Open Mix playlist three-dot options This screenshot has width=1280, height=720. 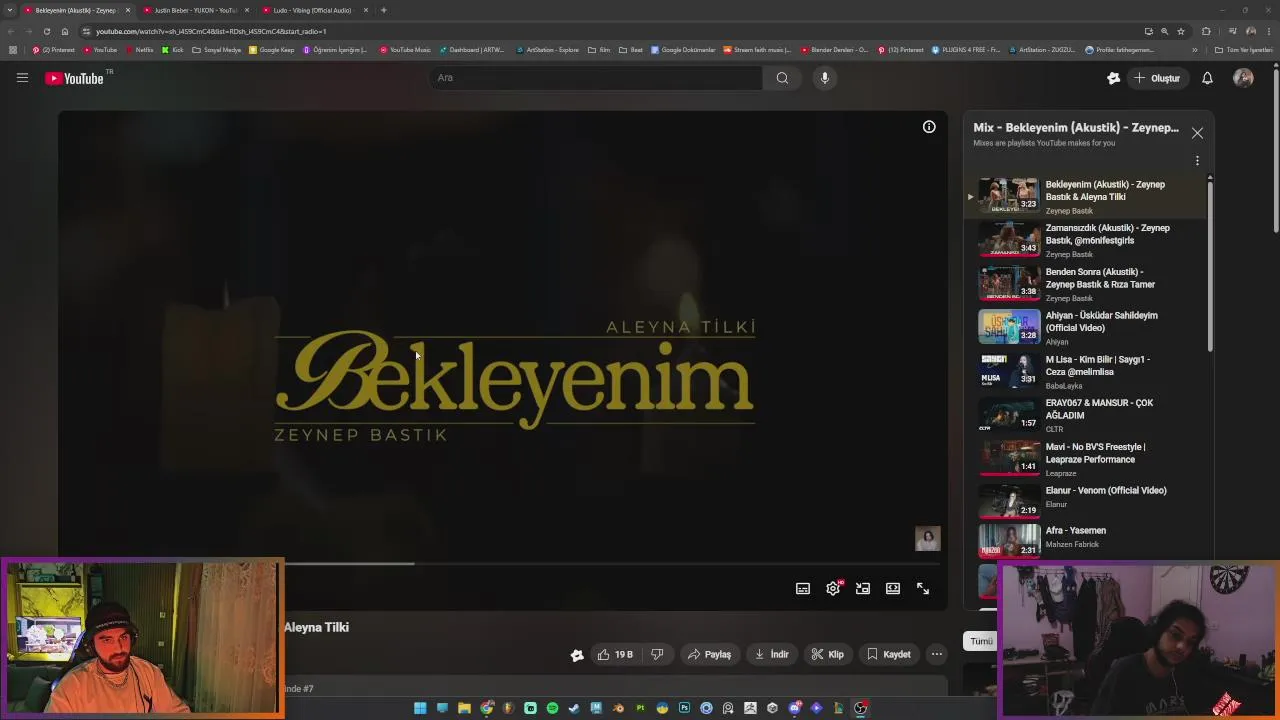pyautogui.click(x=1197, y=161)
